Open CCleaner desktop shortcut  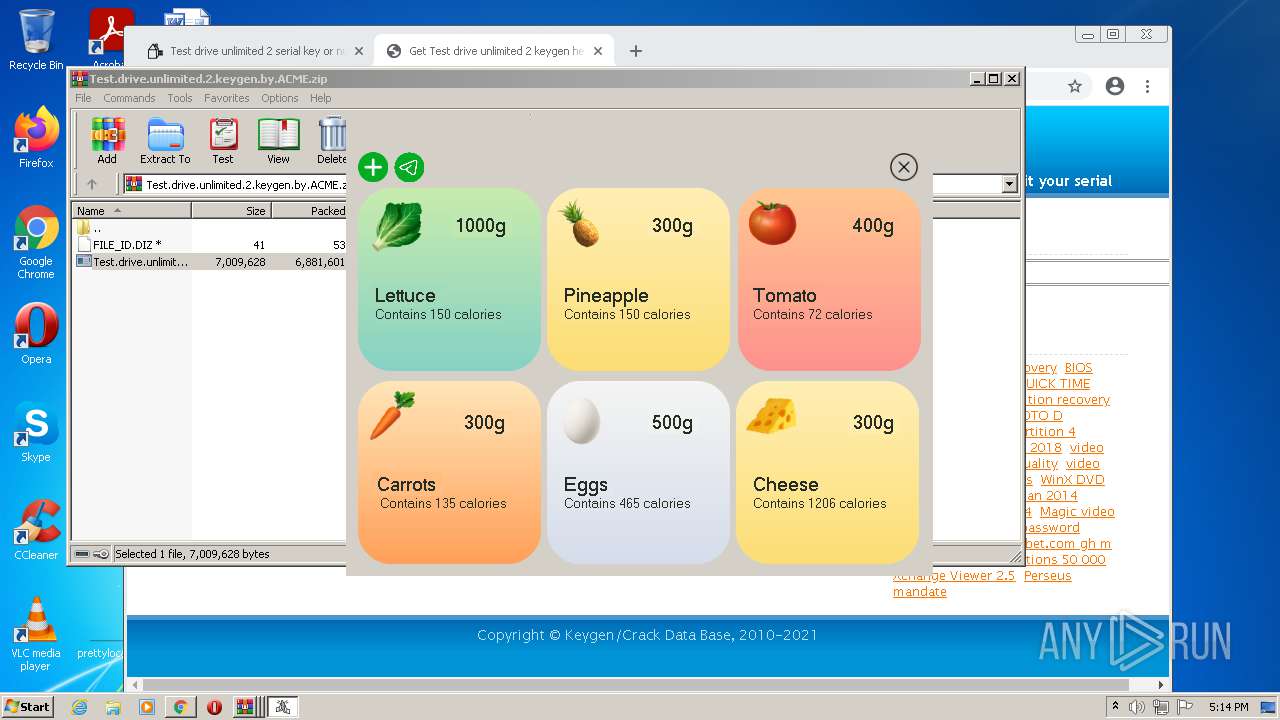tap(36, 530)
